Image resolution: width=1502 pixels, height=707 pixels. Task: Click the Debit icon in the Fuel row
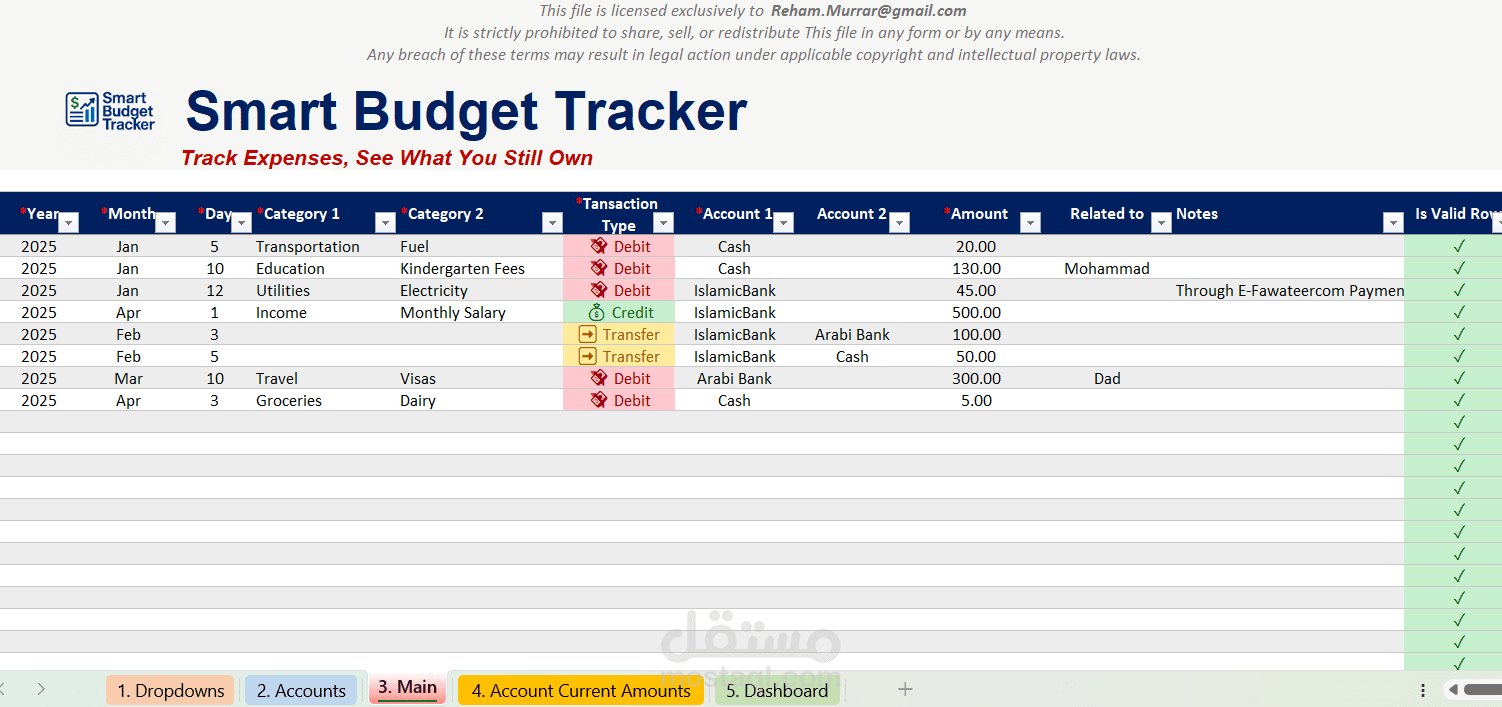(x=599, y=246)
